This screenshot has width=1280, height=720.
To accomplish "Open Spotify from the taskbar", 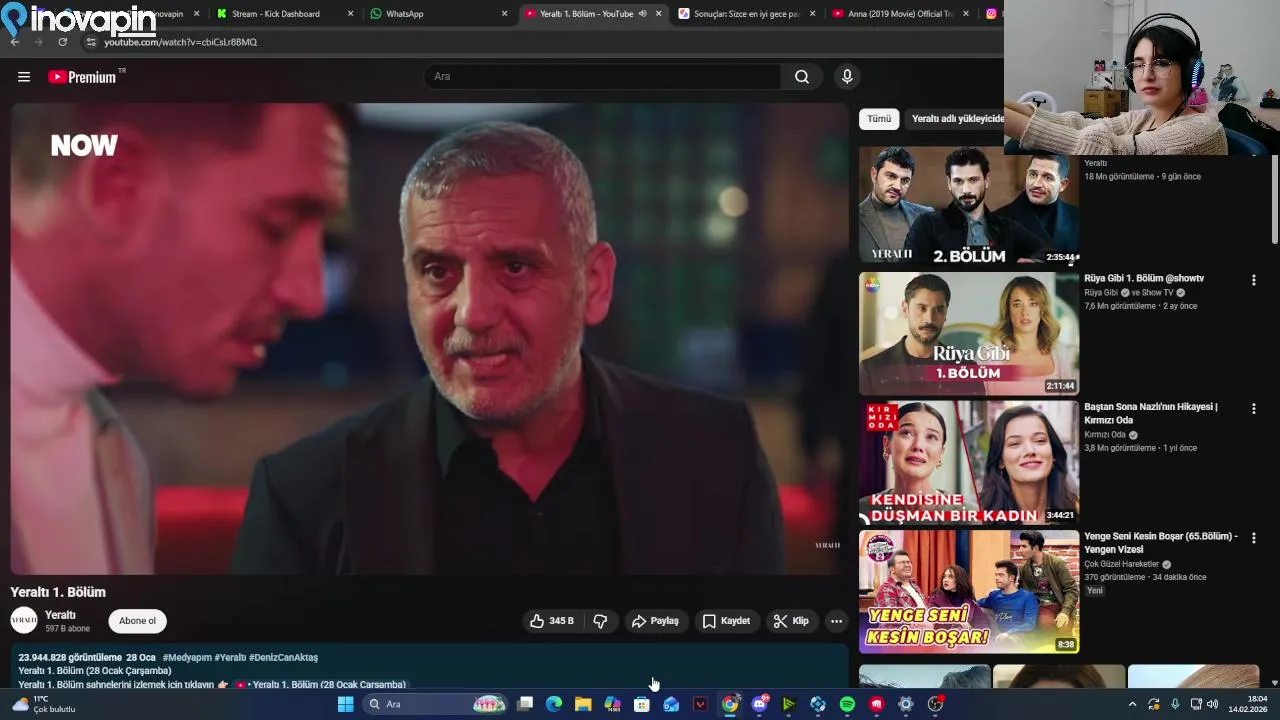I will pos(847,704).
